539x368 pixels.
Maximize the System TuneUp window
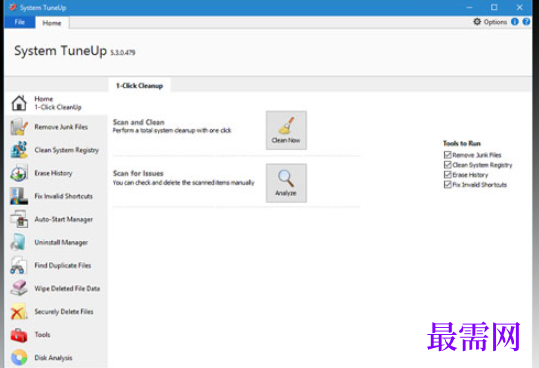pos(494,7)
